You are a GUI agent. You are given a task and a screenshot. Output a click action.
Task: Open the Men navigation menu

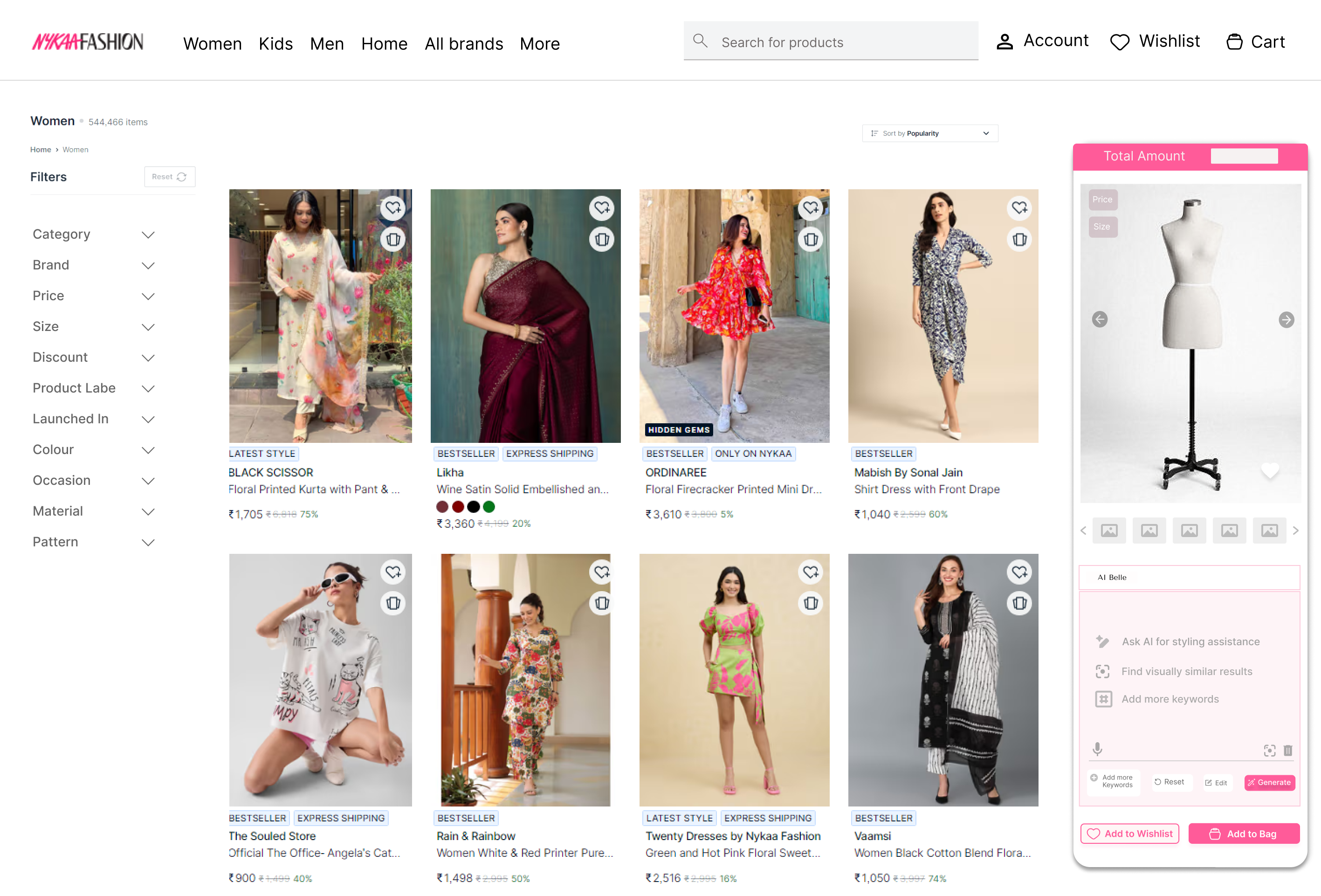327,43
